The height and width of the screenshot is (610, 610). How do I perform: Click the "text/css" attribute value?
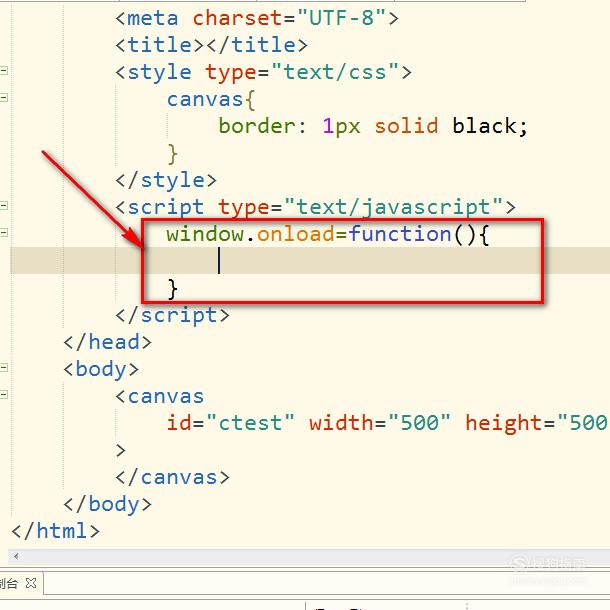[x=335, y=72]
